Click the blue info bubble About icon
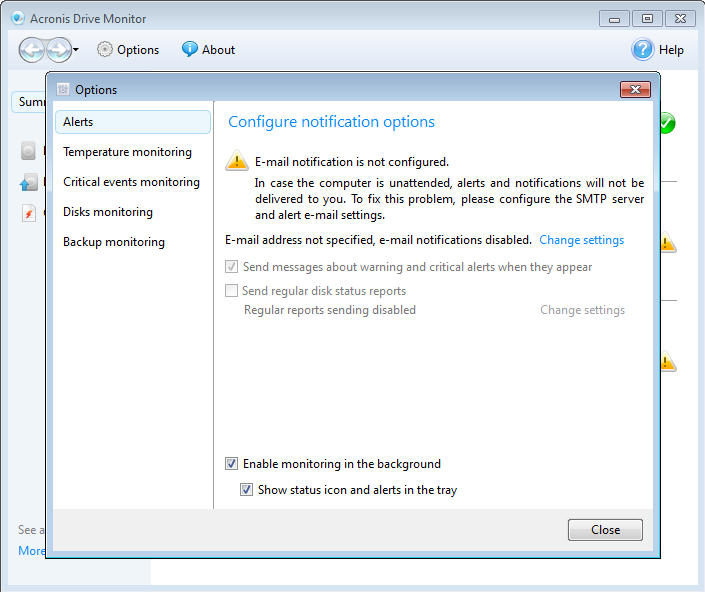705x592 pixels. pos(189,49)
